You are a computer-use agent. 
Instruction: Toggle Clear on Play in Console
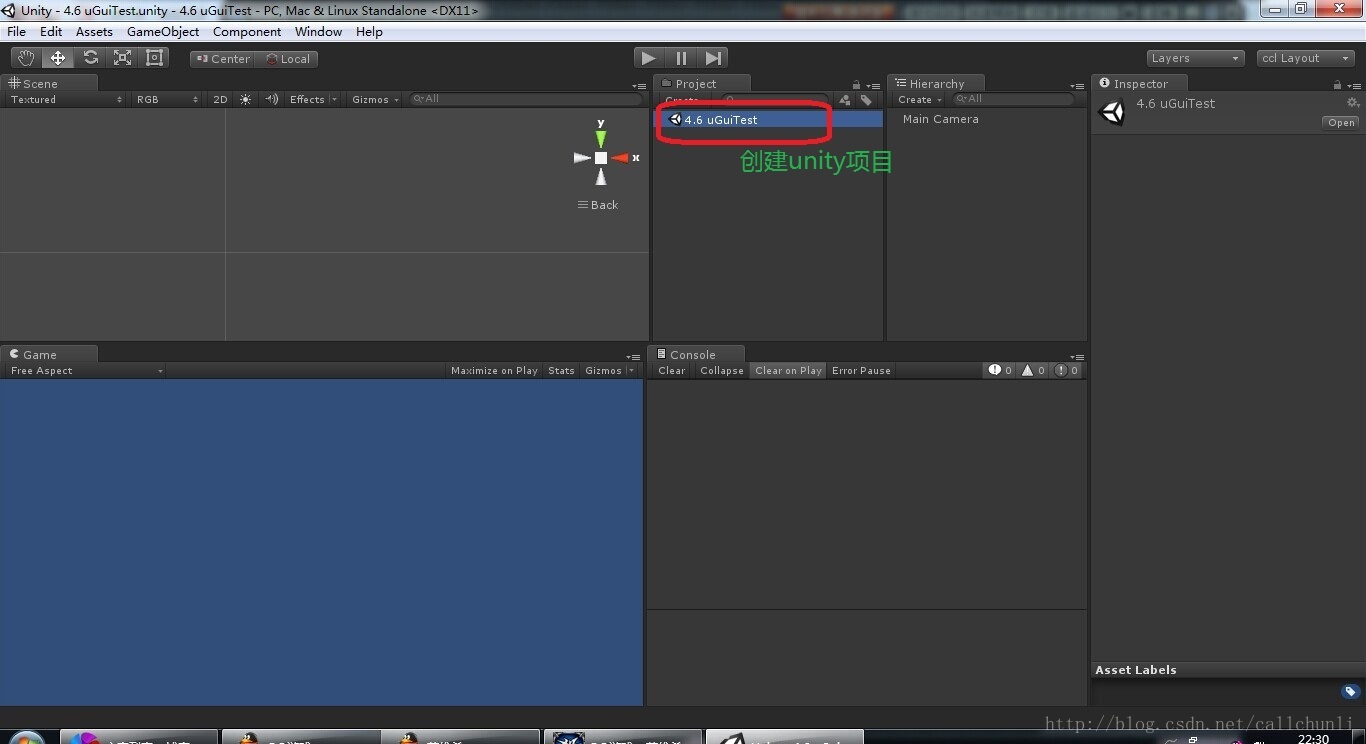coord(788,370)
